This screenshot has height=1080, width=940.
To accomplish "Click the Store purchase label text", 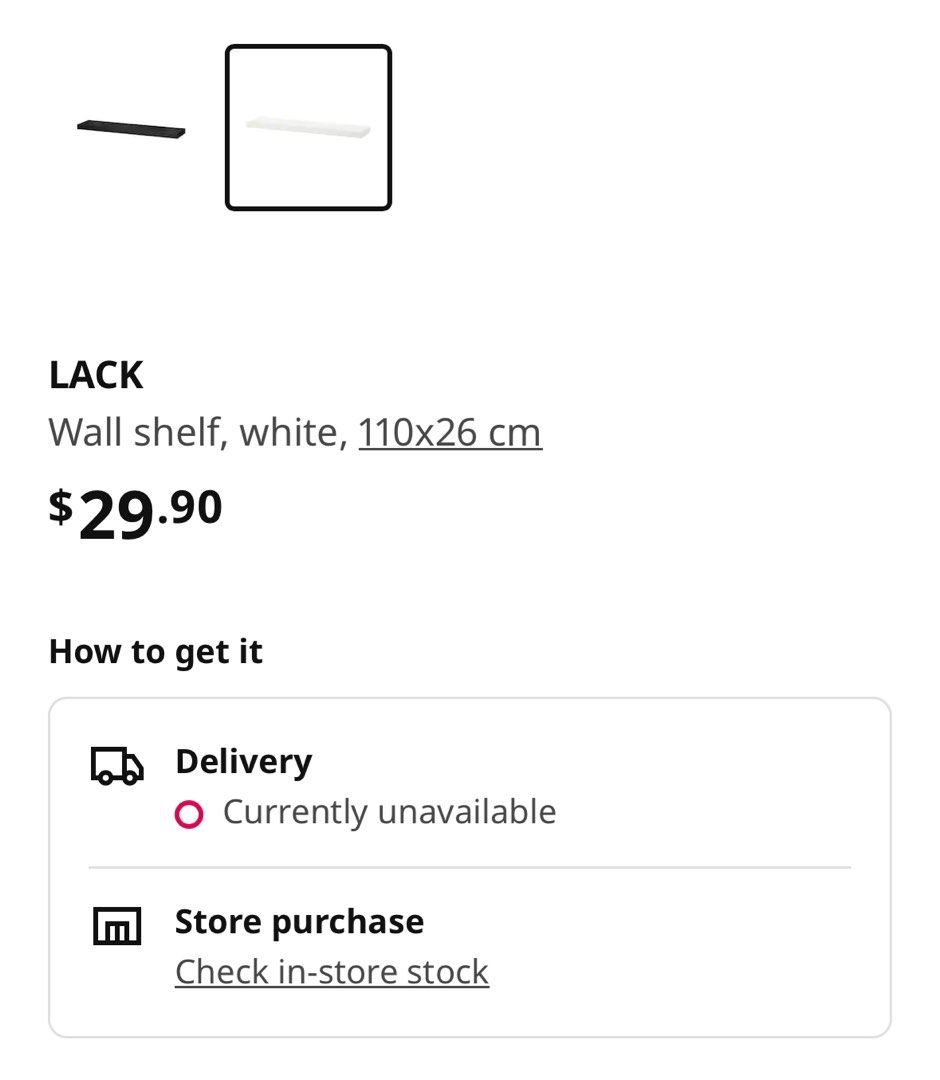I will tap(298, 921).
